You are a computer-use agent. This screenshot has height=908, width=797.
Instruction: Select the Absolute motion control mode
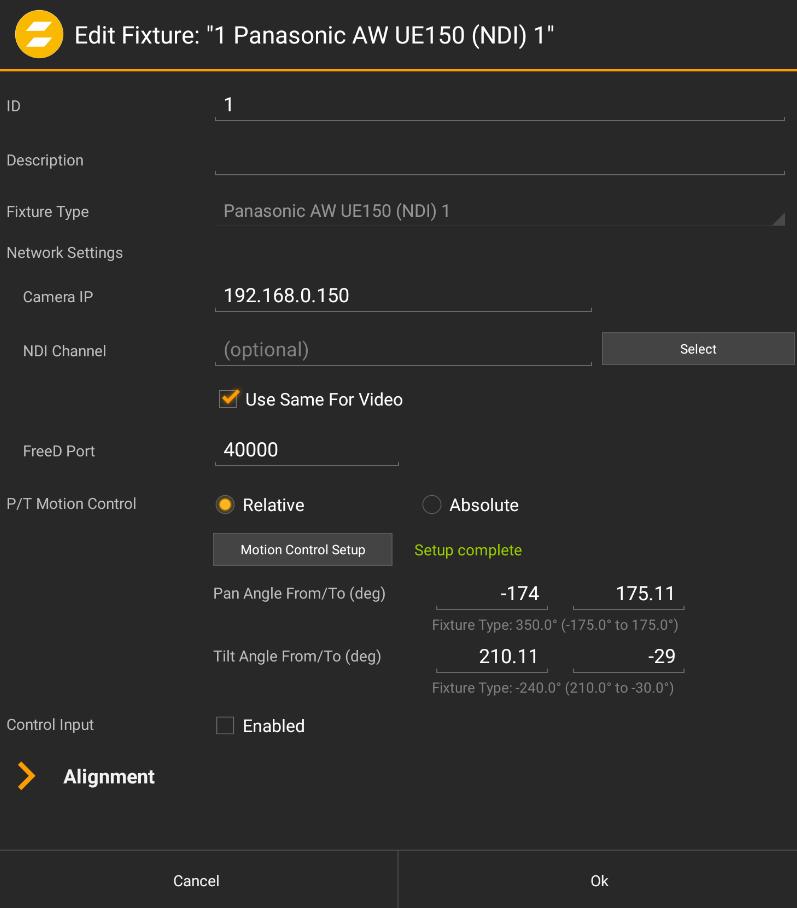[x=431, y=504]
